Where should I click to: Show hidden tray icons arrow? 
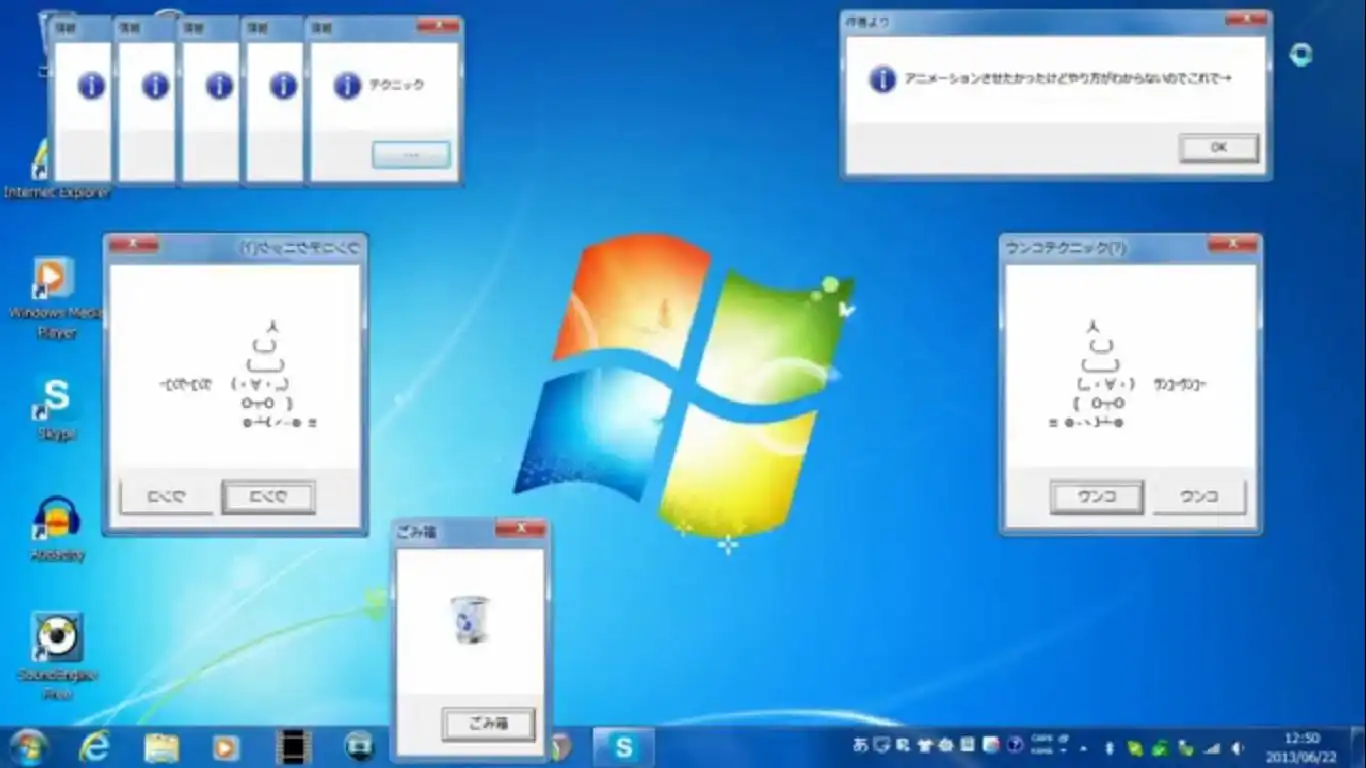tap(1083, 747)
